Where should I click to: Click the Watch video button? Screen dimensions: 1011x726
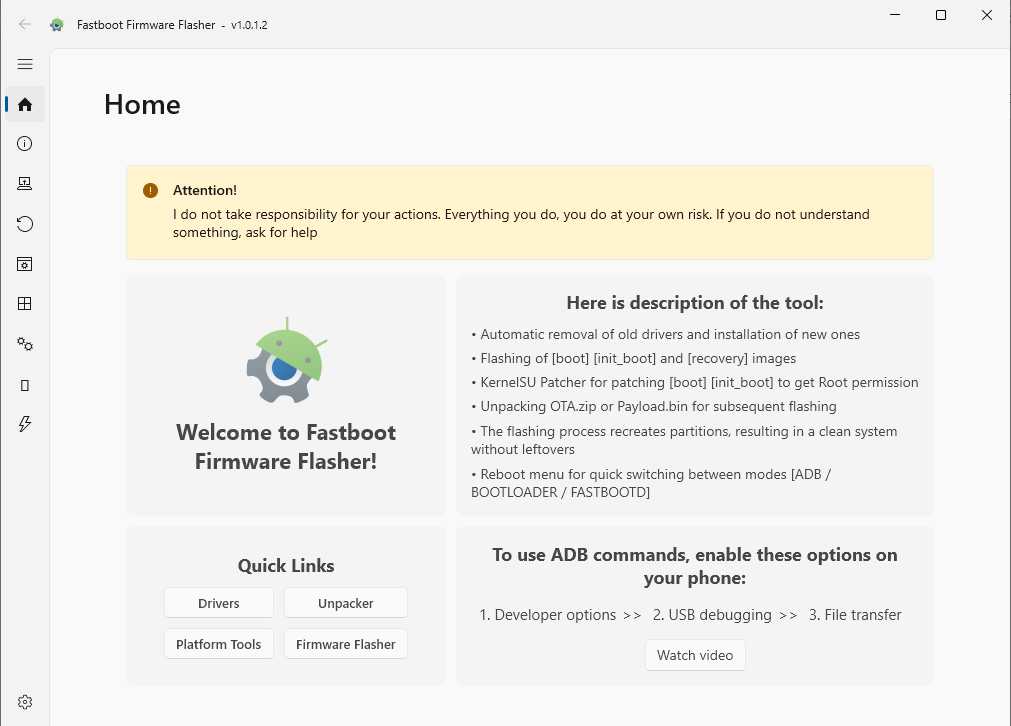694,655
